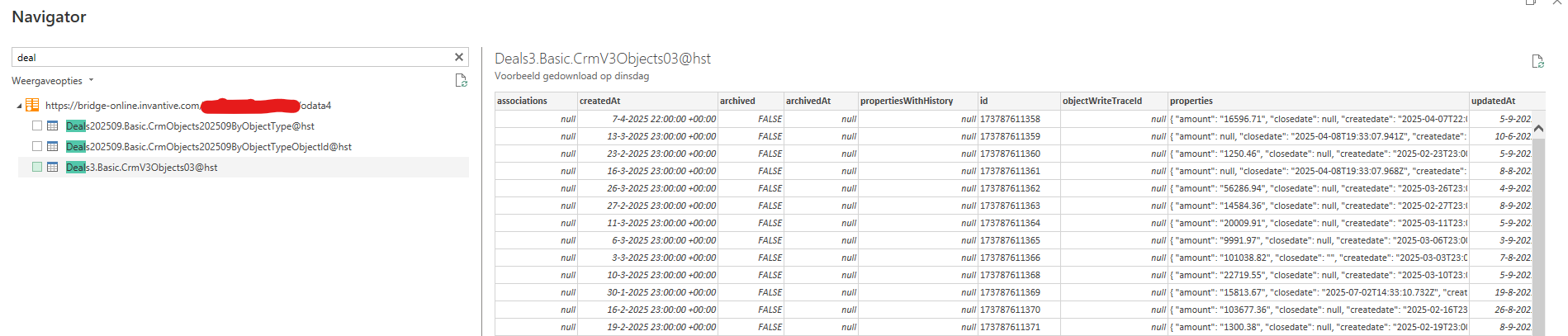Click the table icon for Deals3.Basic.CrmV3Objects03

click(x=53, y=168)
